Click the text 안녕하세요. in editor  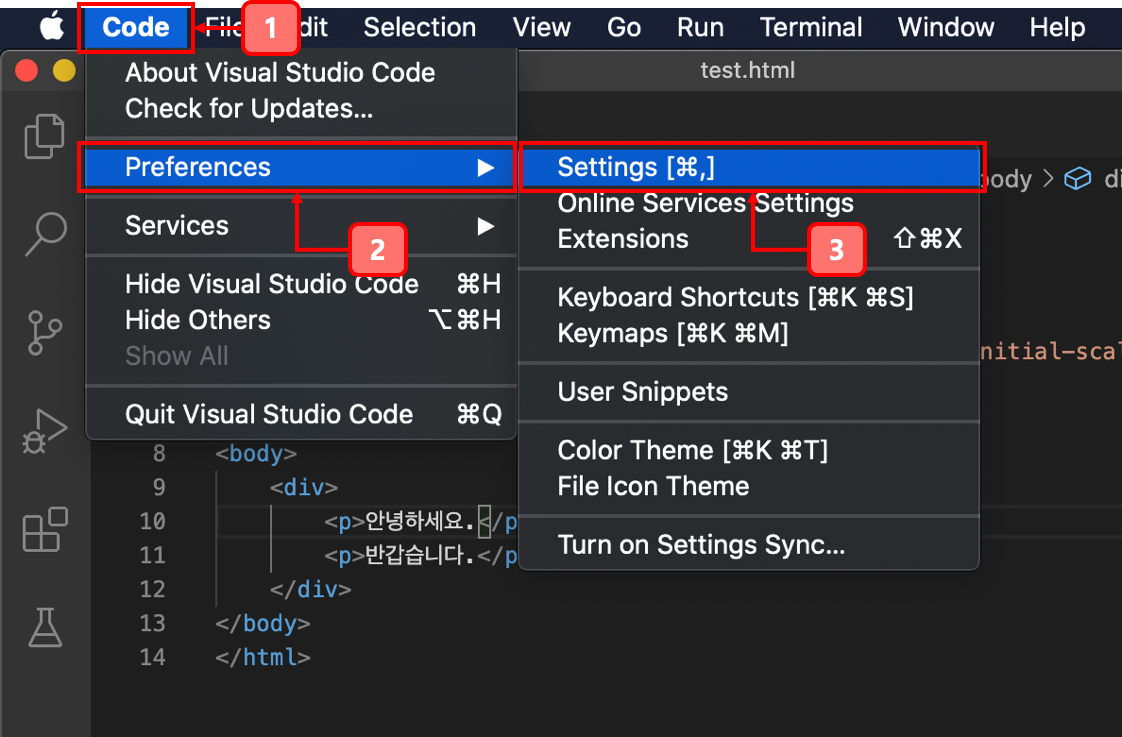419,521
